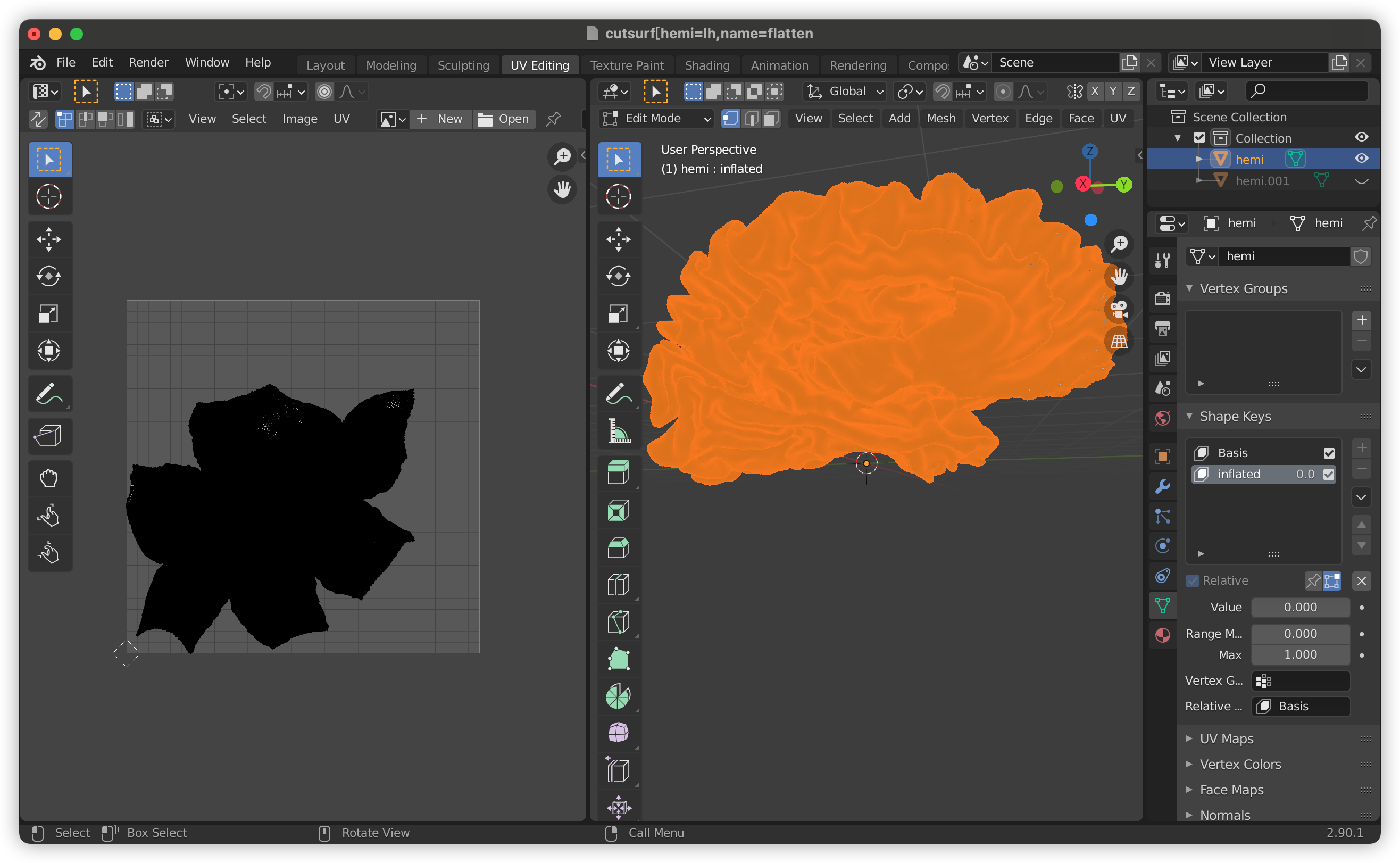The image size is (1400, 863).
Task: Switch to the Shading workspace tab
Action: (707, 65)
